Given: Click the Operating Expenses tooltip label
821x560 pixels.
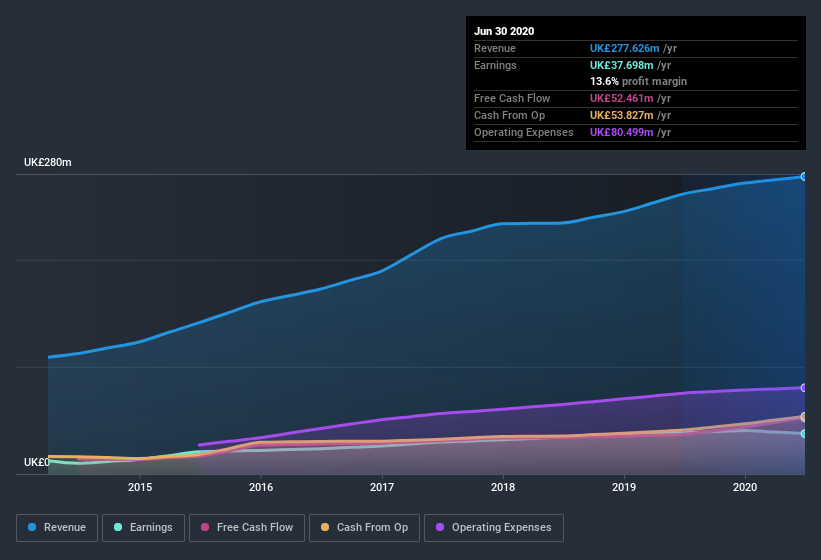Looking at the screenshot, I should pyautogui.click(x=524, y=132).
